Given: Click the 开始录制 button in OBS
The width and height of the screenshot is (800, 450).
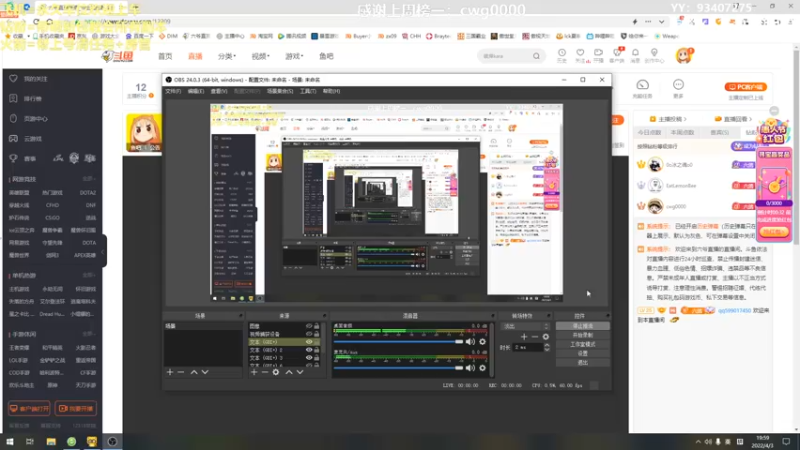Looking at the screenshot, I should [x=583, y=335].
